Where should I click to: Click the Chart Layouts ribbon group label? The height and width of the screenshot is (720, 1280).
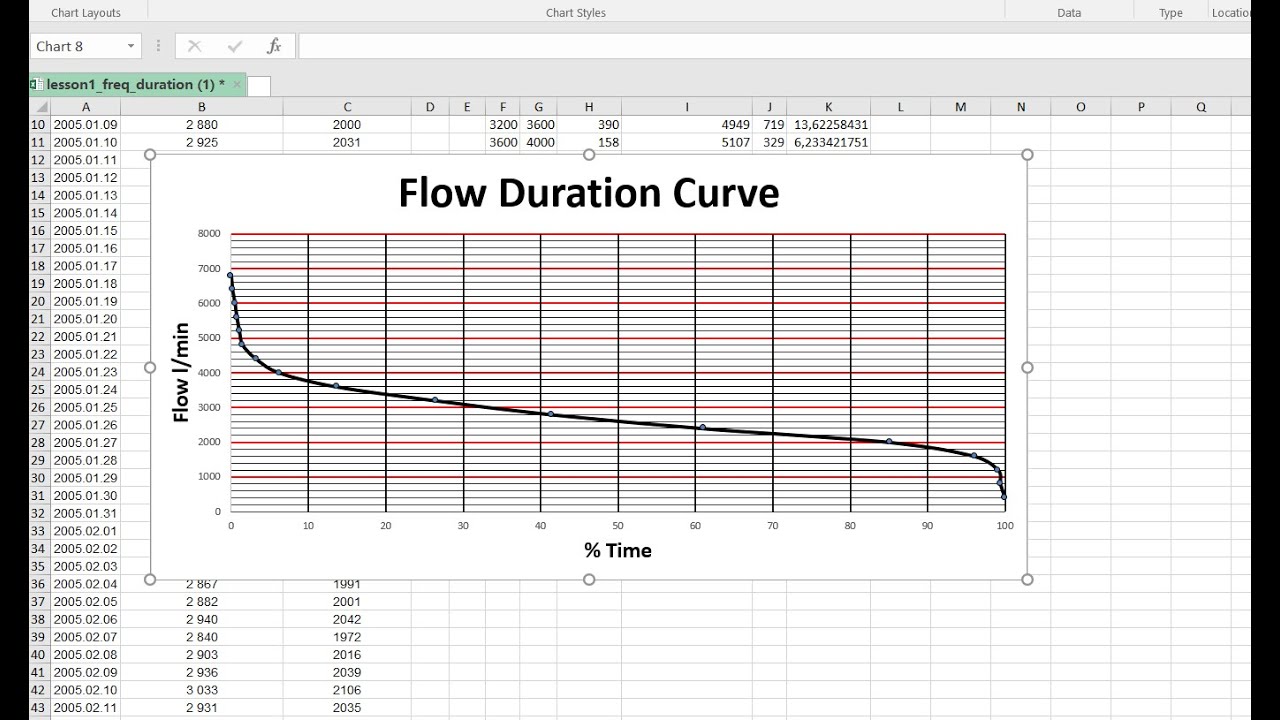click(86, 13)
